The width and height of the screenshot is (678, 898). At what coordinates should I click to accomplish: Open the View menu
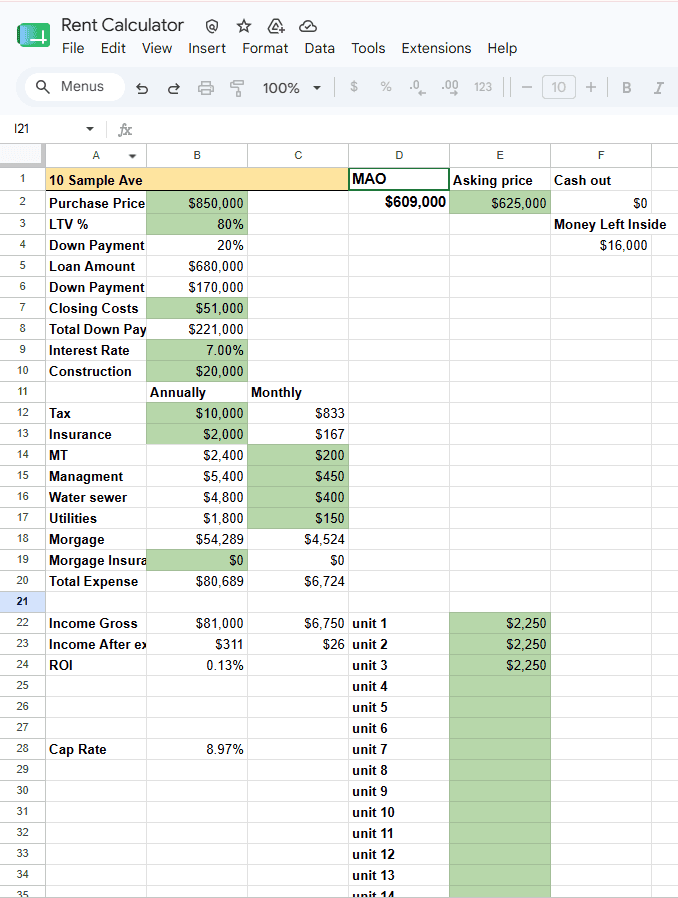[x=157, y=48]
